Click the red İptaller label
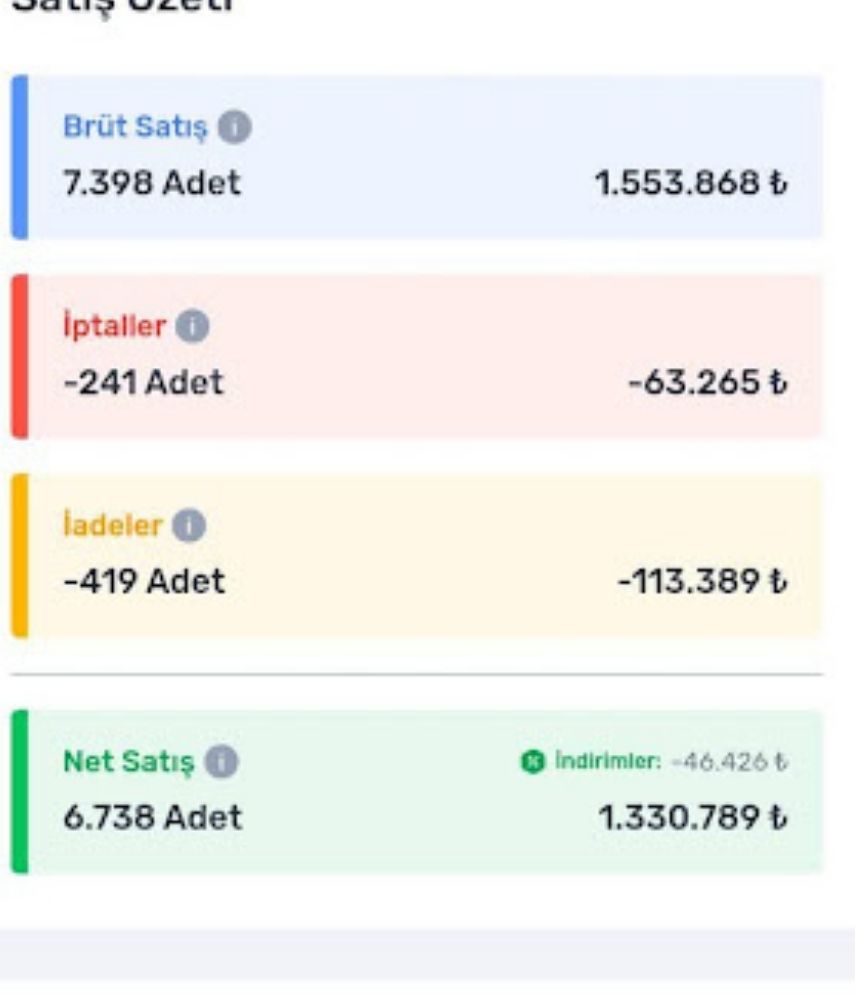Screen dimensions: 866x999 tap(114, 327)
